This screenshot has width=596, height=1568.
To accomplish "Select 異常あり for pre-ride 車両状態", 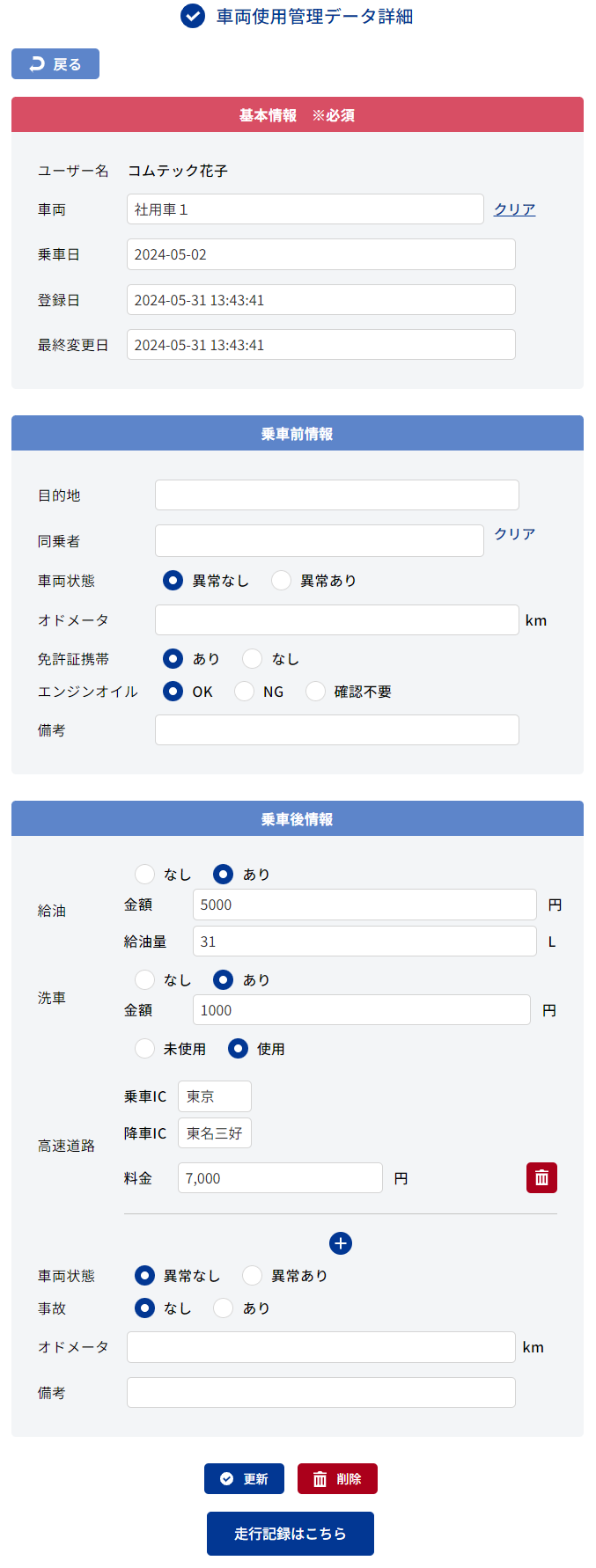I will pyautogui.click(x=281, y=581).
